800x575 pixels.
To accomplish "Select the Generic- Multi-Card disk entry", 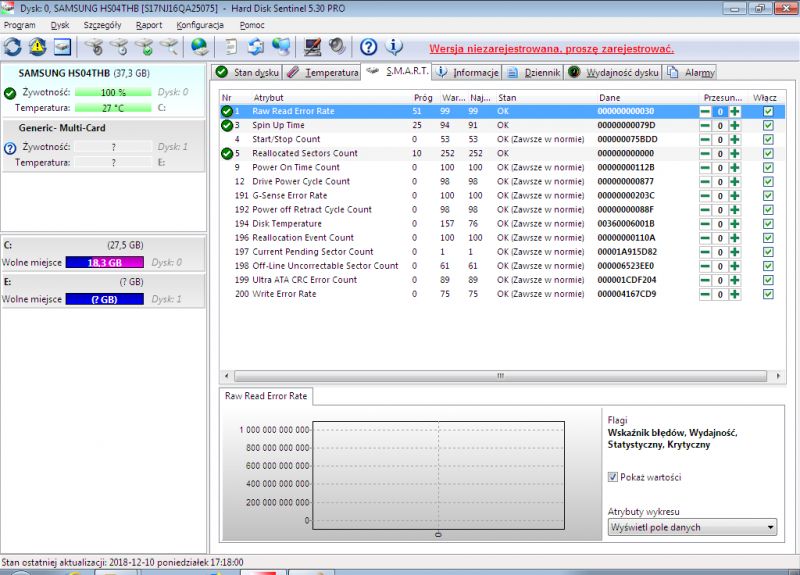I will (x=104, y=145).
